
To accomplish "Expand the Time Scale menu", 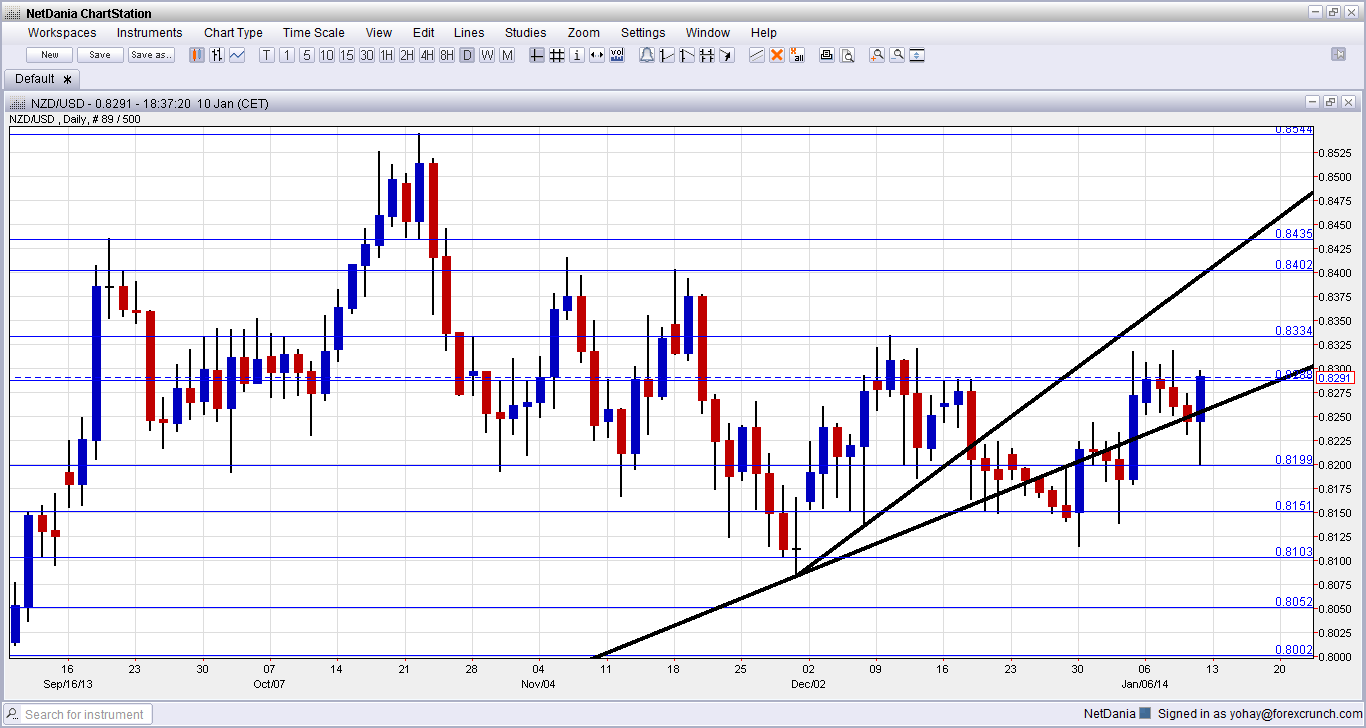I will 313,32.
